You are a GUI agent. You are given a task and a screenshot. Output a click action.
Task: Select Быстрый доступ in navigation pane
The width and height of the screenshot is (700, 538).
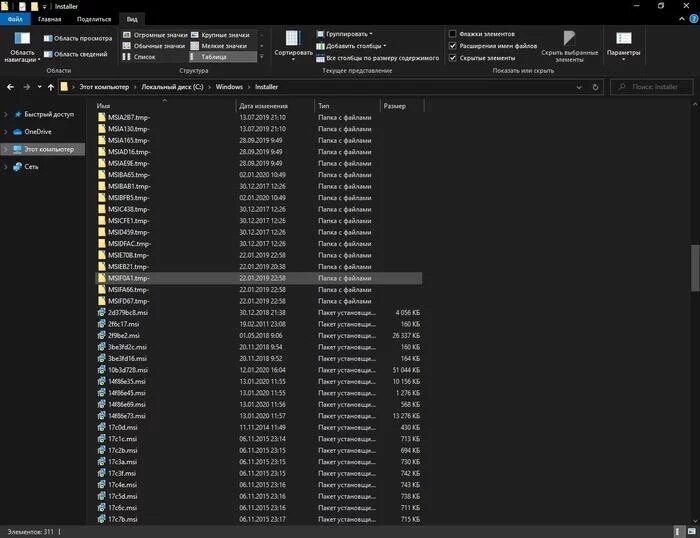[x=49, y=114]
